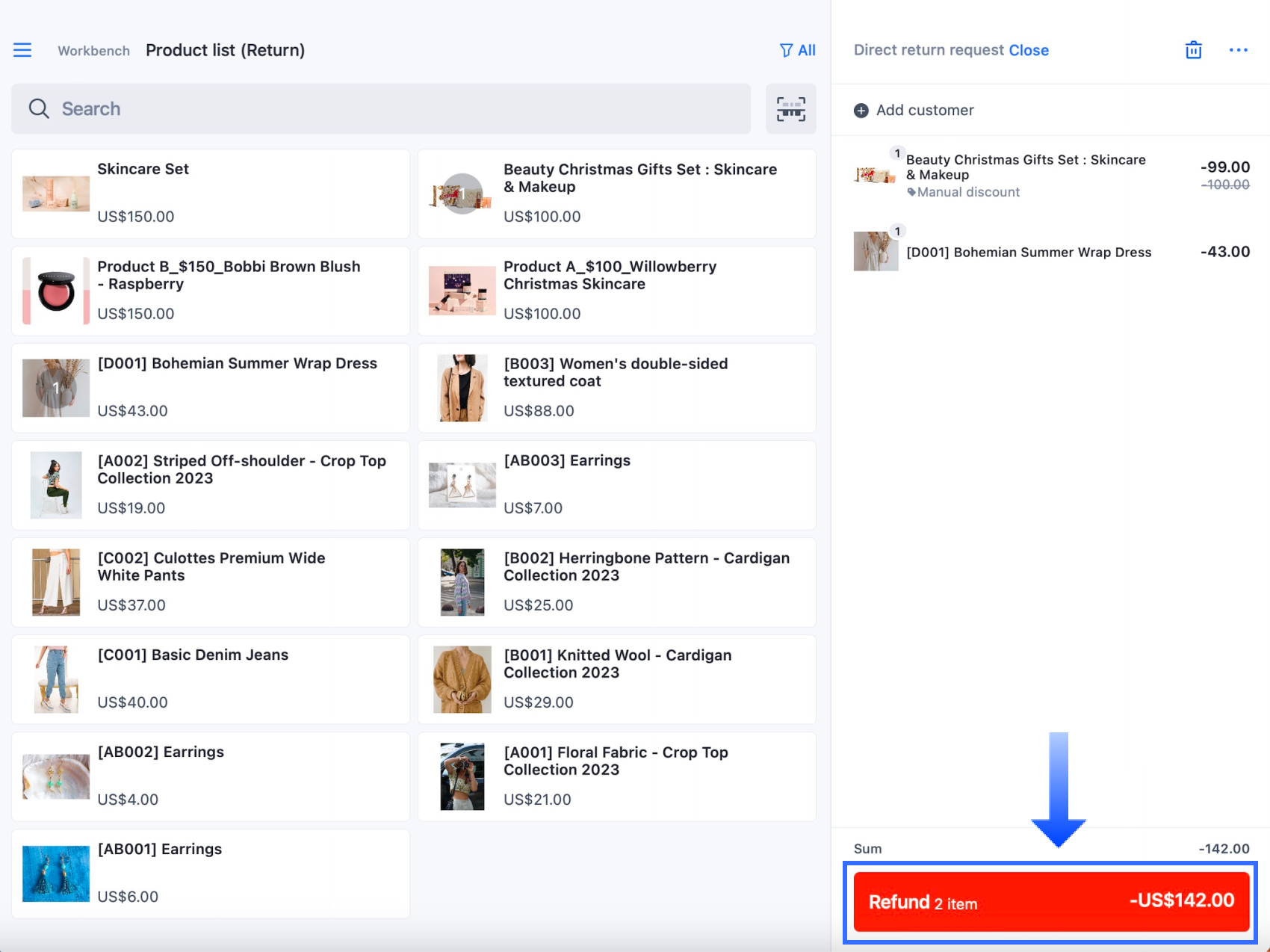Screen dimensions: 1270x952
Task: Click [AB001] Earrings thumbnail
Action: click(x=56, y=874)
